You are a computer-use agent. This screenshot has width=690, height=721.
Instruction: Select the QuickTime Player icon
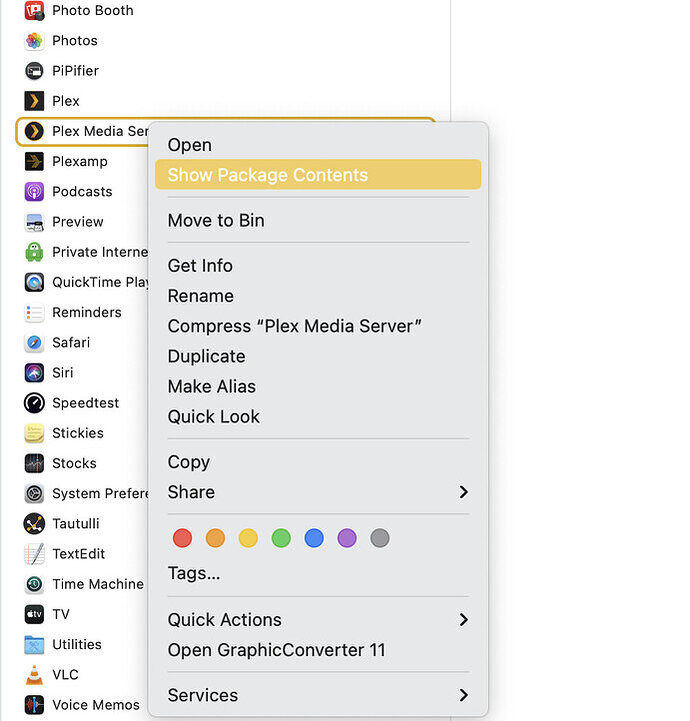(x=34, y=282)
